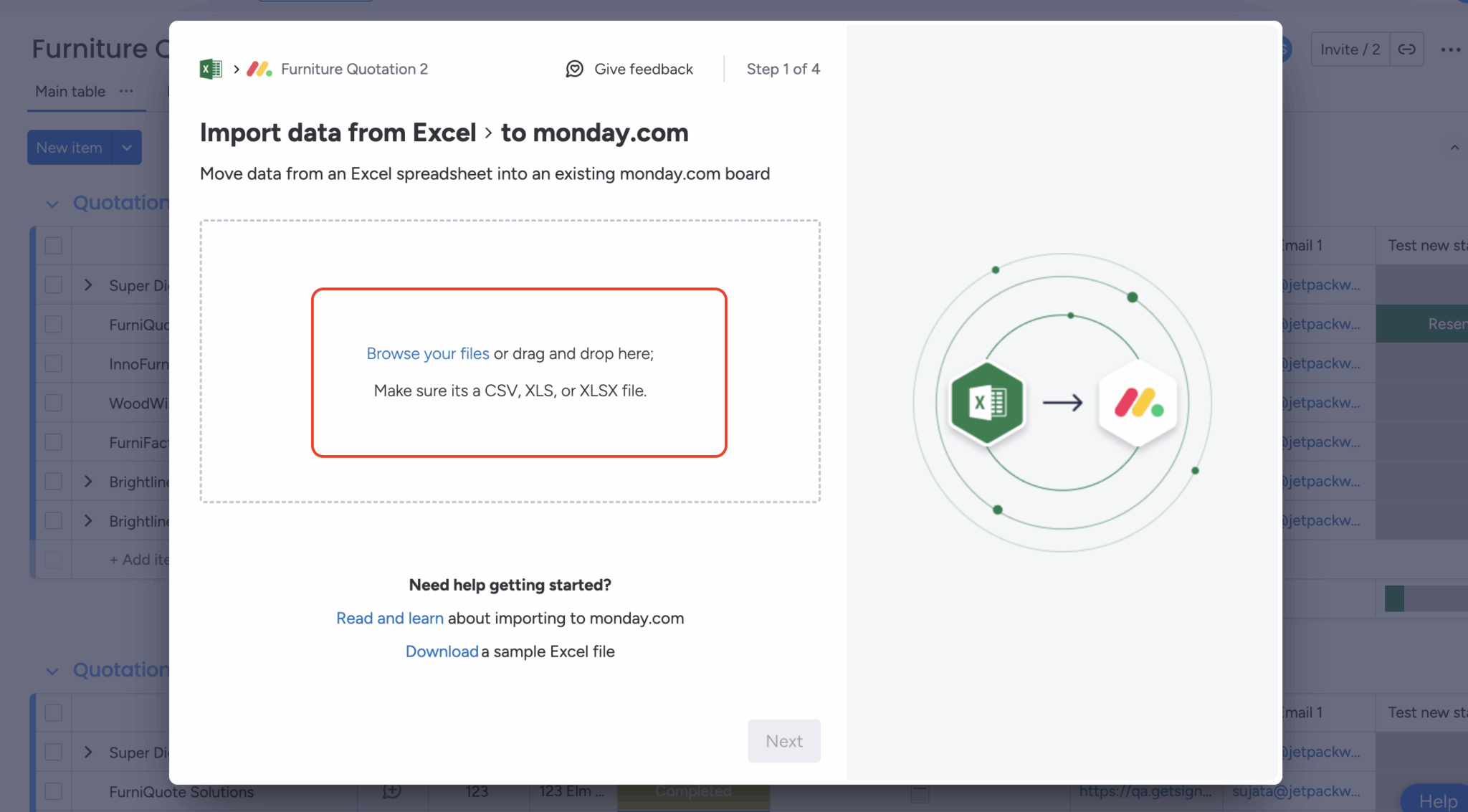Tick the checkbox for the Super Di row
Viewport: 1468px width, 812px height.
(54, 285)
